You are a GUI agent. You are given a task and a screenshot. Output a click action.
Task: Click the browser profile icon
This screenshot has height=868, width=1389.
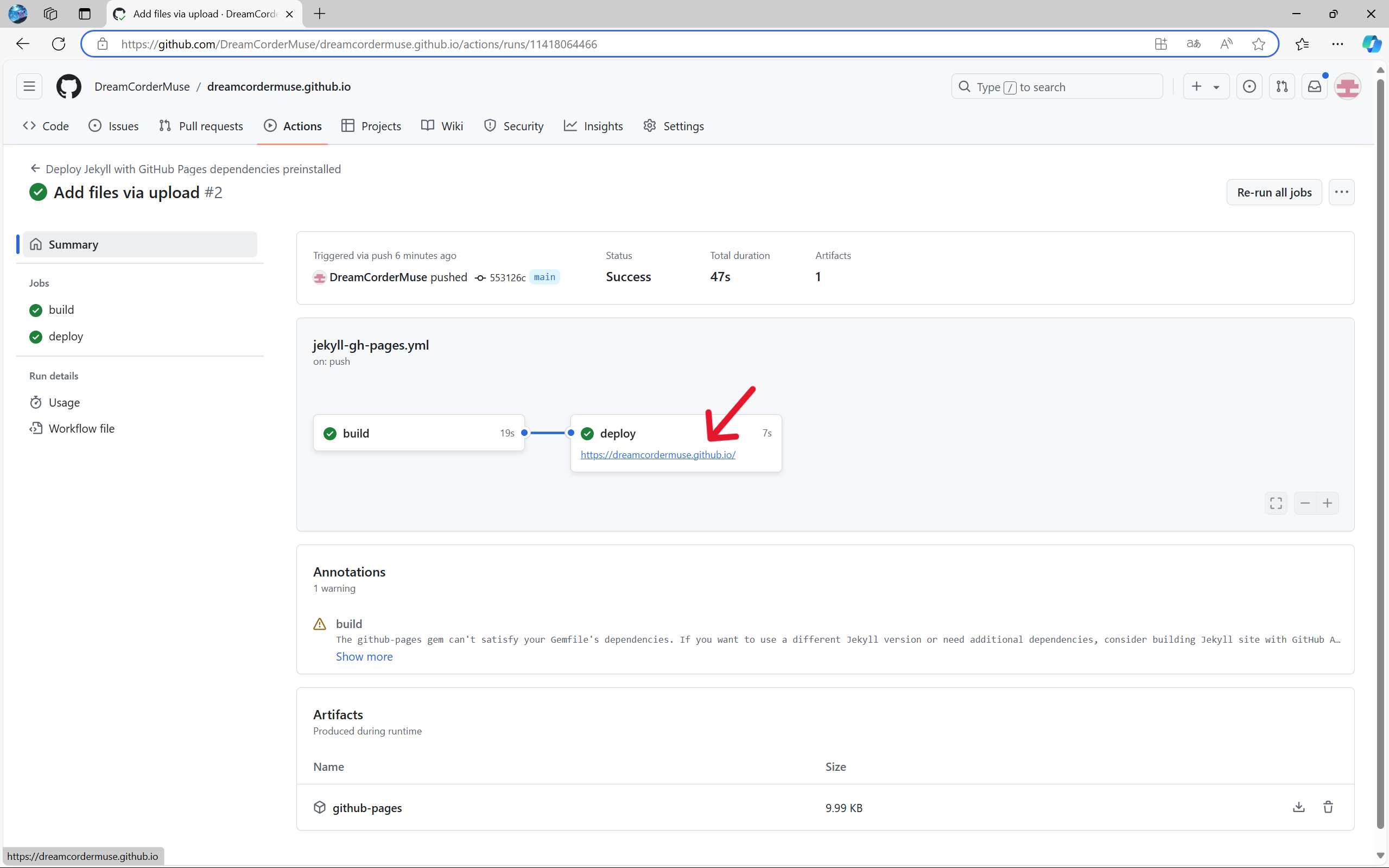click(x=17, y=14)
